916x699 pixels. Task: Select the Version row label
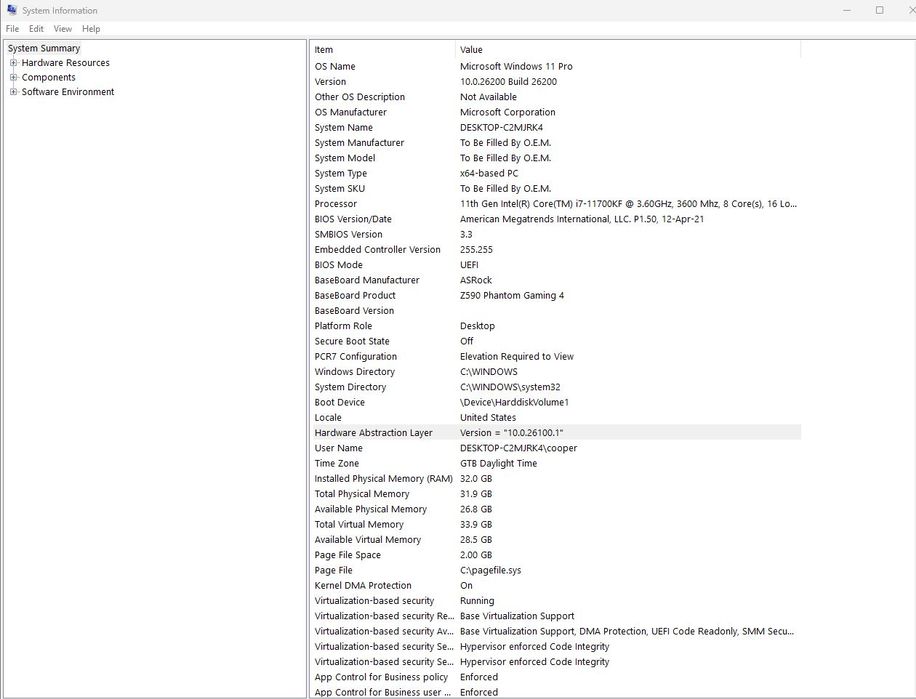[330, 82]
